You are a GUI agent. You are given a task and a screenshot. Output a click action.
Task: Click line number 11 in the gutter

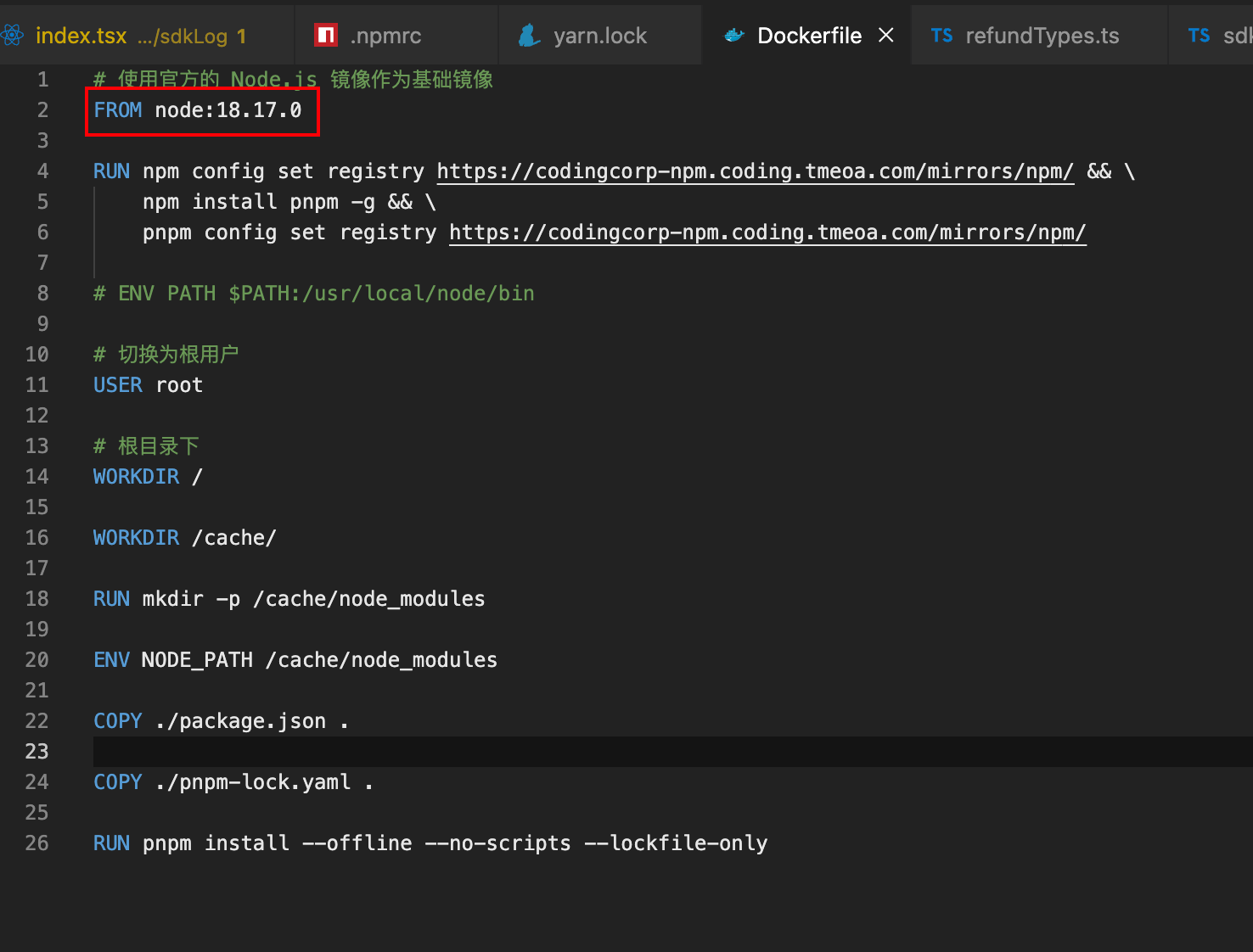point(37,385)
